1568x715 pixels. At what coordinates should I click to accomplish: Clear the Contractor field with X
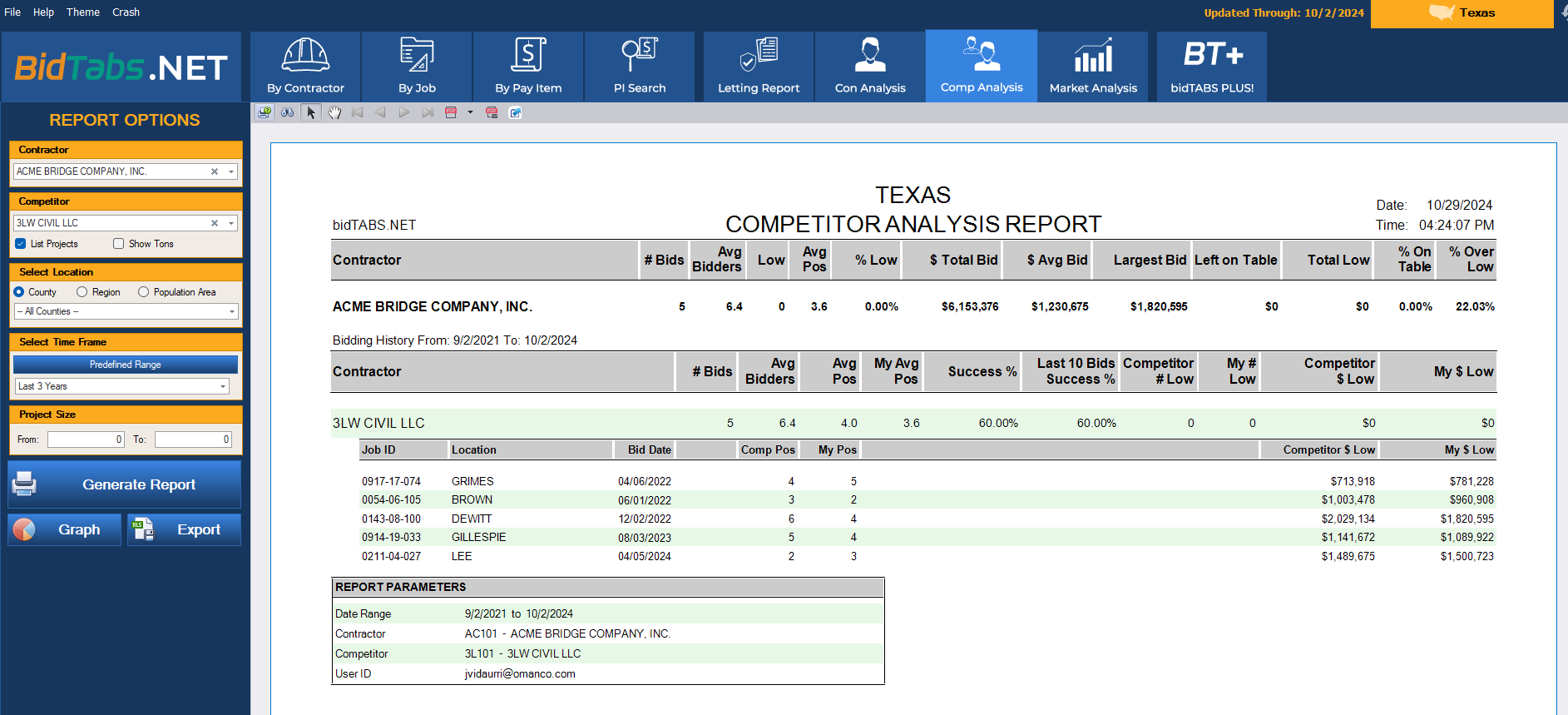click(x=215, y=171)
